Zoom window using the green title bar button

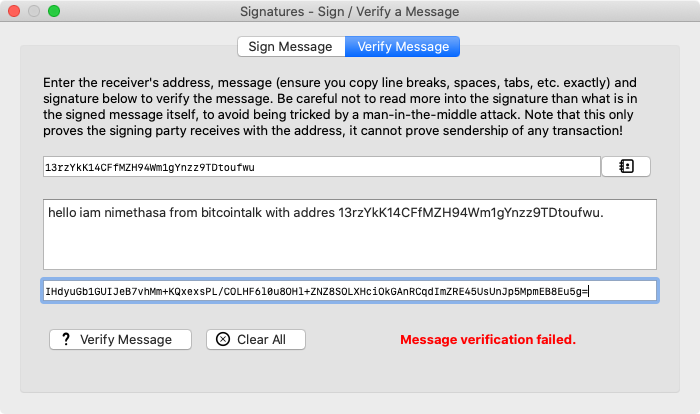54,11
